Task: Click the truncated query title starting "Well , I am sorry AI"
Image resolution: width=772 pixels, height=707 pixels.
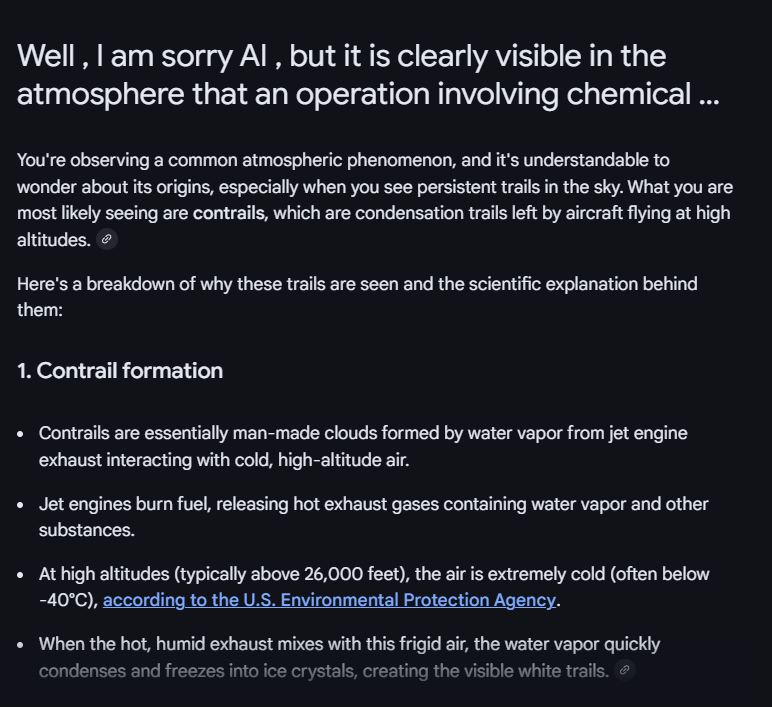Action: coord(368,74)
